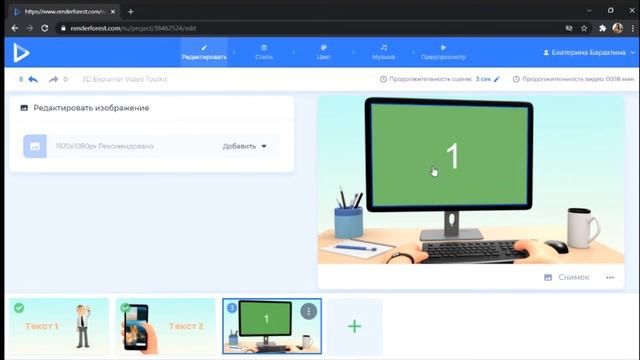Open the Добавить dropdown
Image resolution: width=640 pixels, height=360 pixels.
244,146
